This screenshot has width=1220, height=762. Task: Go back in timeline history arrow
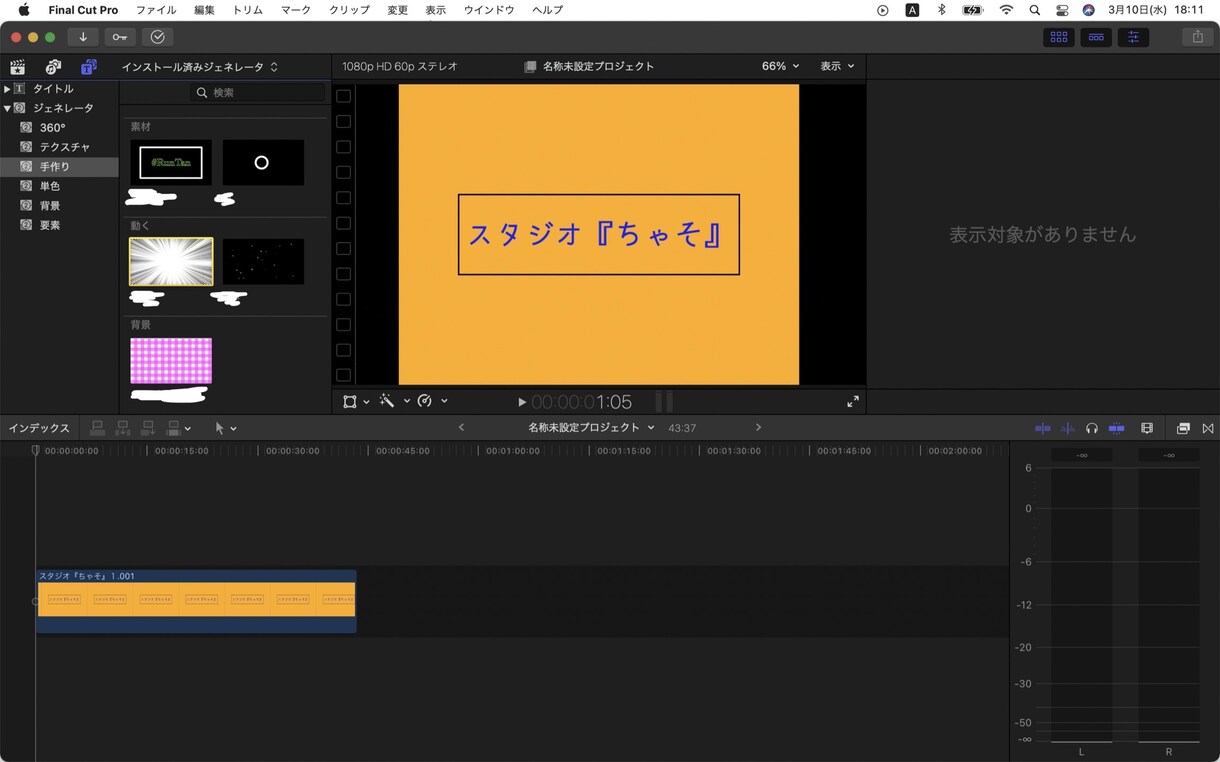pos(461,427)
